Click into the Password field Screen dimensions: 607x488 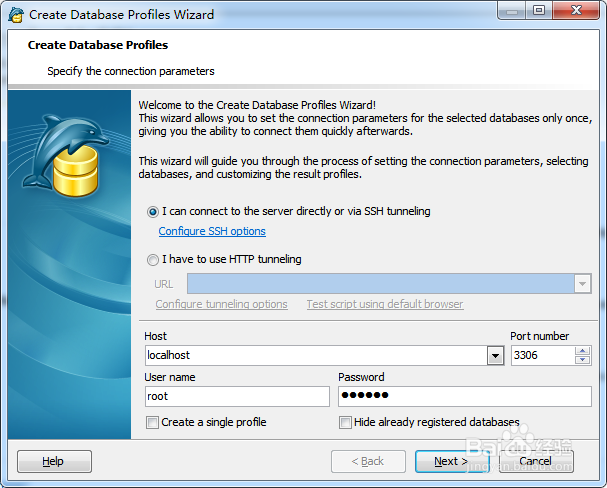465,396
